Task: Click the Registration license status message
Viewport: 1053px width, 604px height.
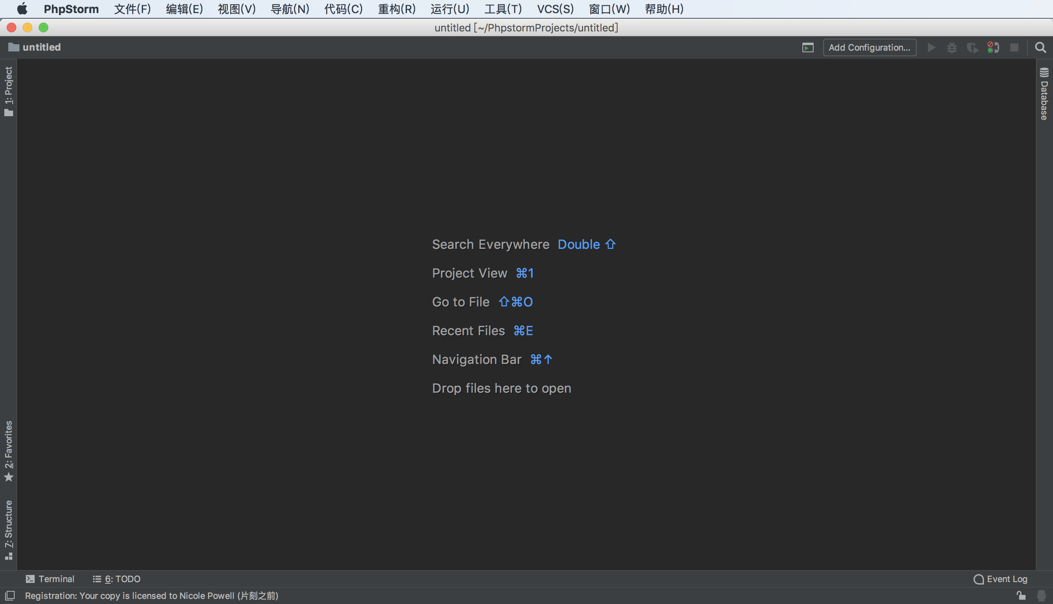Action: (x=152, y=596)
